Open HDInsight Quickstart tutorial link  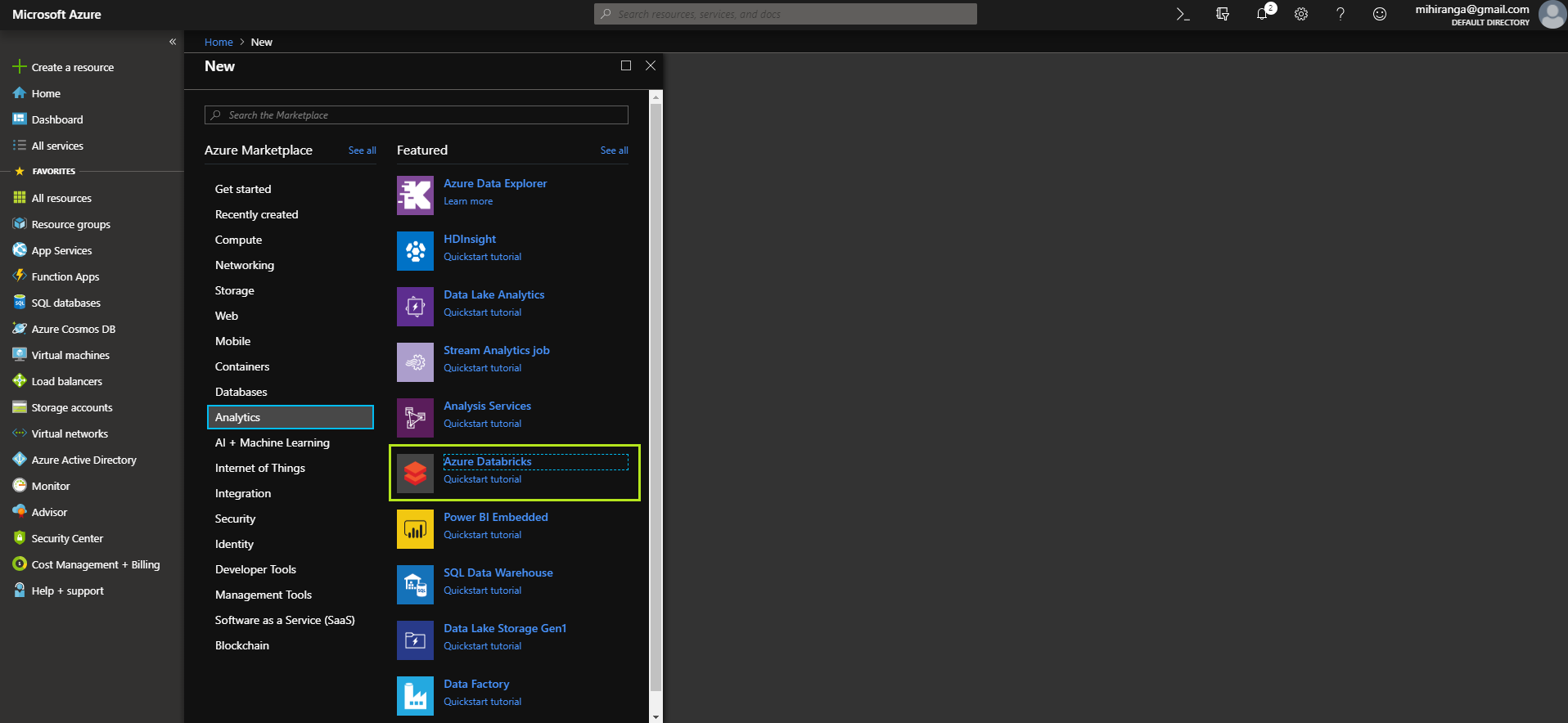[482, 257]
